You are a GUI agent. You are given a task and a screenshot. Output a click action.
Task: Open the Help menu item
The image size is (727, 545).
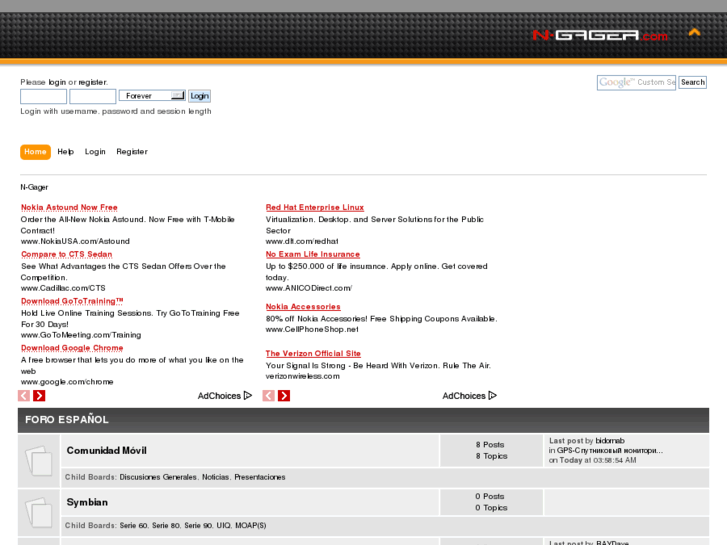pyautogui.click(x=65, y=152)
